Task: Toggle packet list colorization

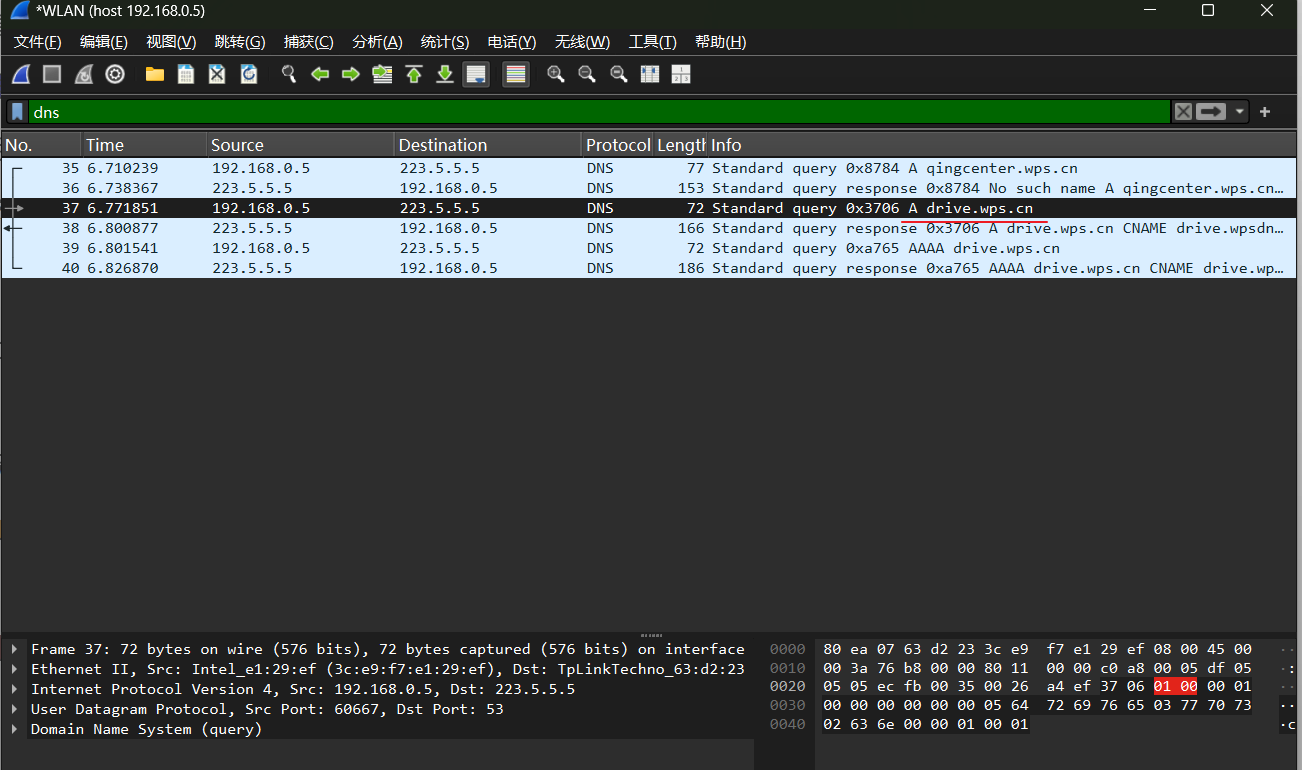Action: pyautogui.click(x=516, y=74)
